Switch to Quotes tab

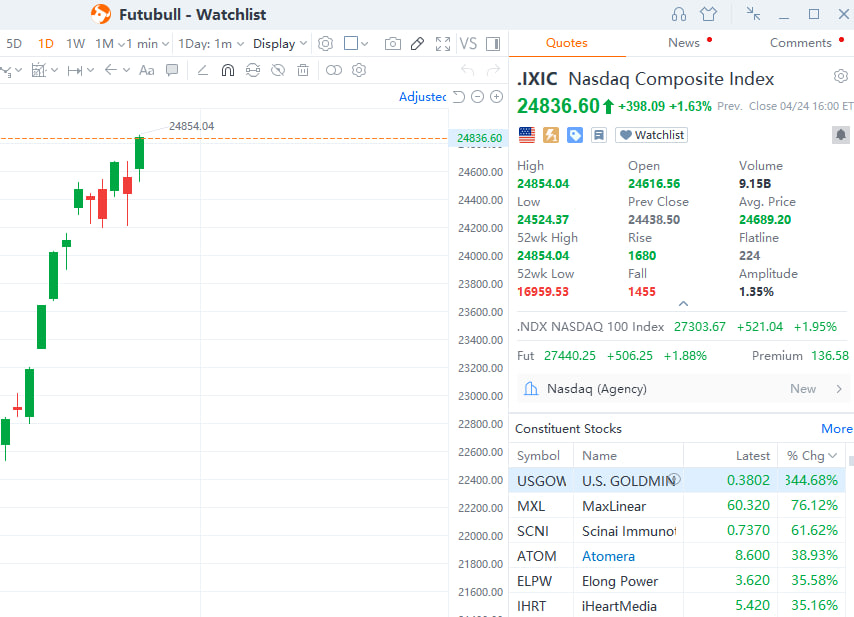pyautogui.click(x=566, y=43)
